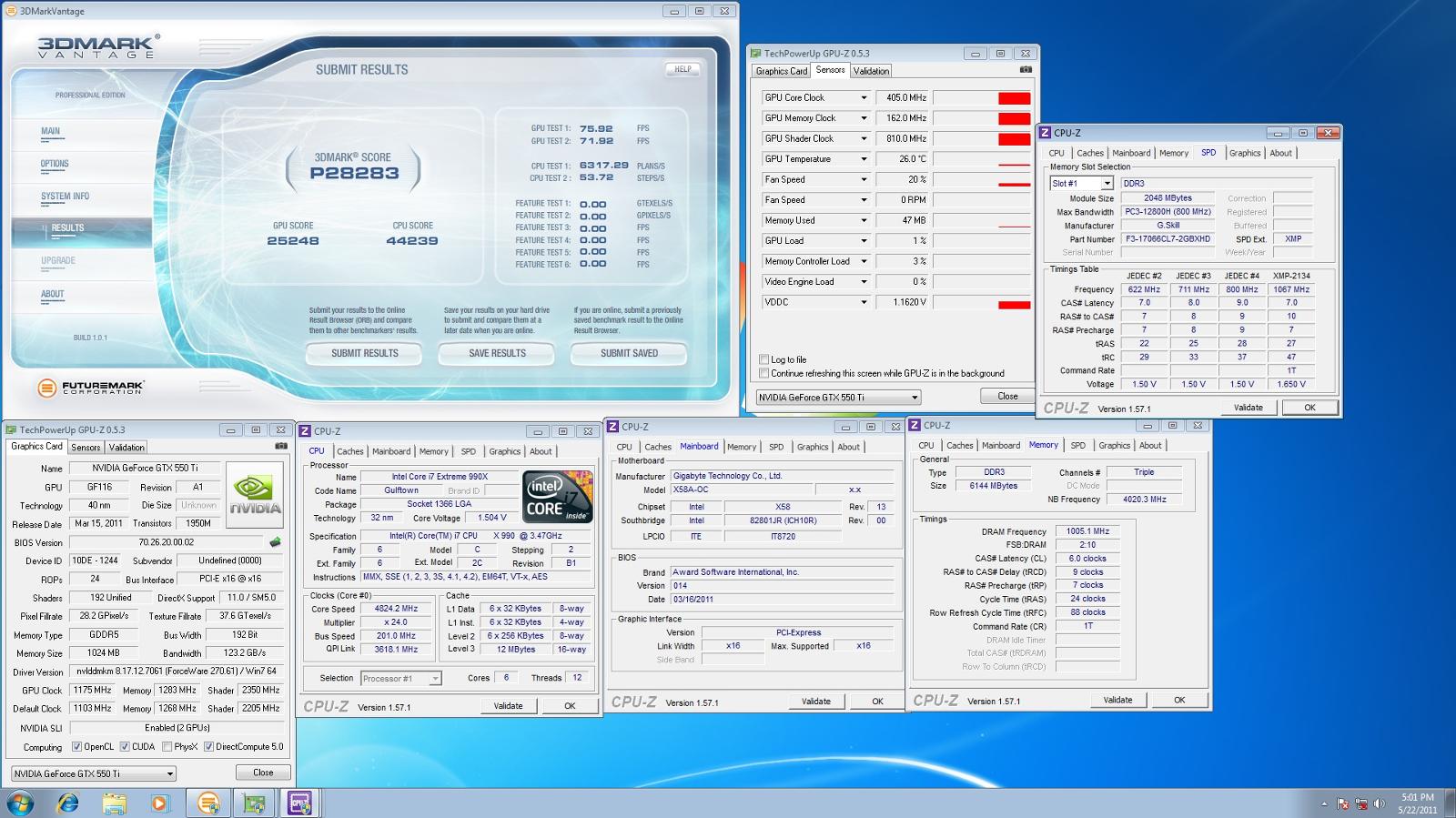The width and height of the screenshot is (1456, 818).
Task: Click the GPU Core Clock sensor graph
Action: [x=982, y=97]
